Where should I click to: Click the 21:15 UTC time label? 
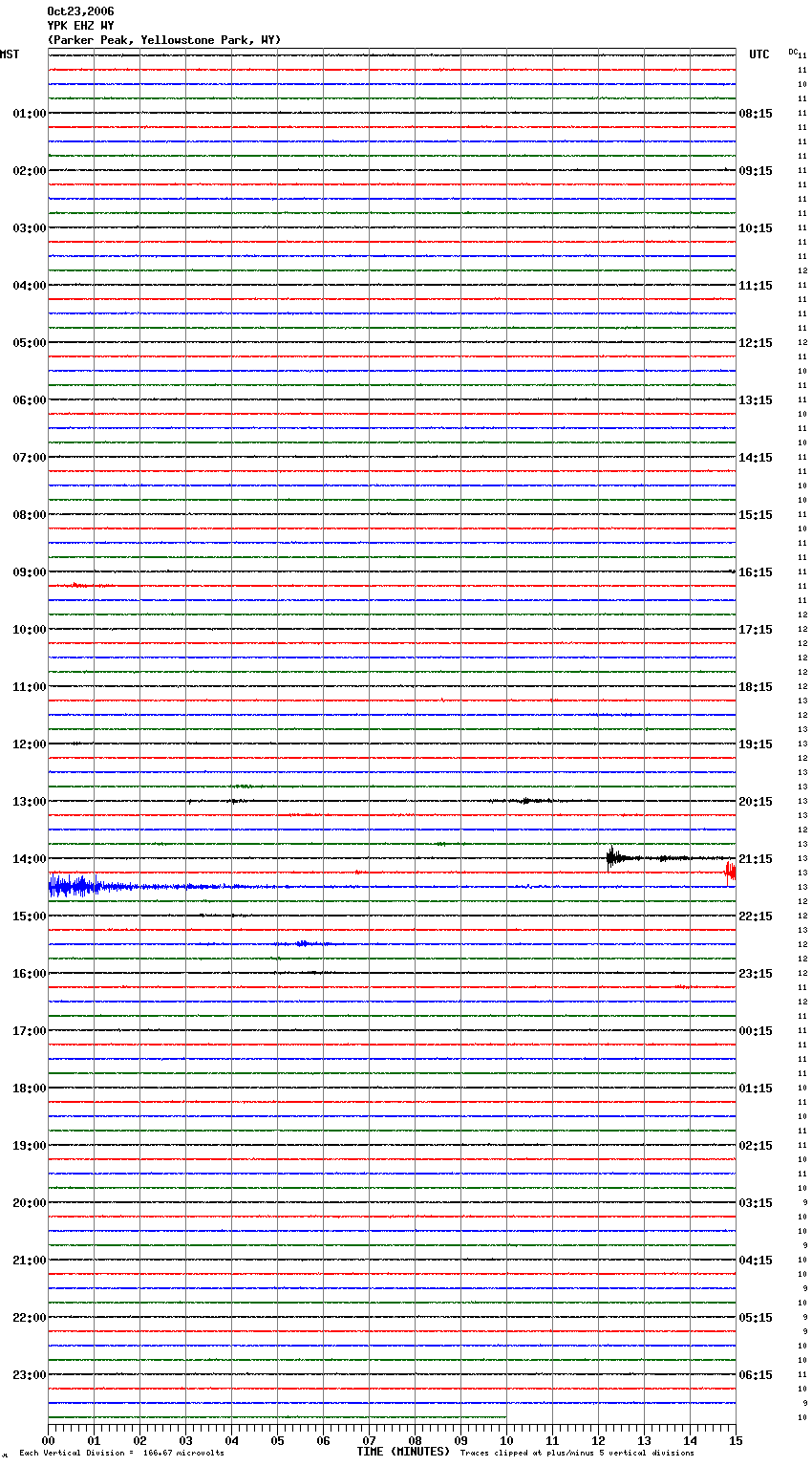tap(756, 859)
